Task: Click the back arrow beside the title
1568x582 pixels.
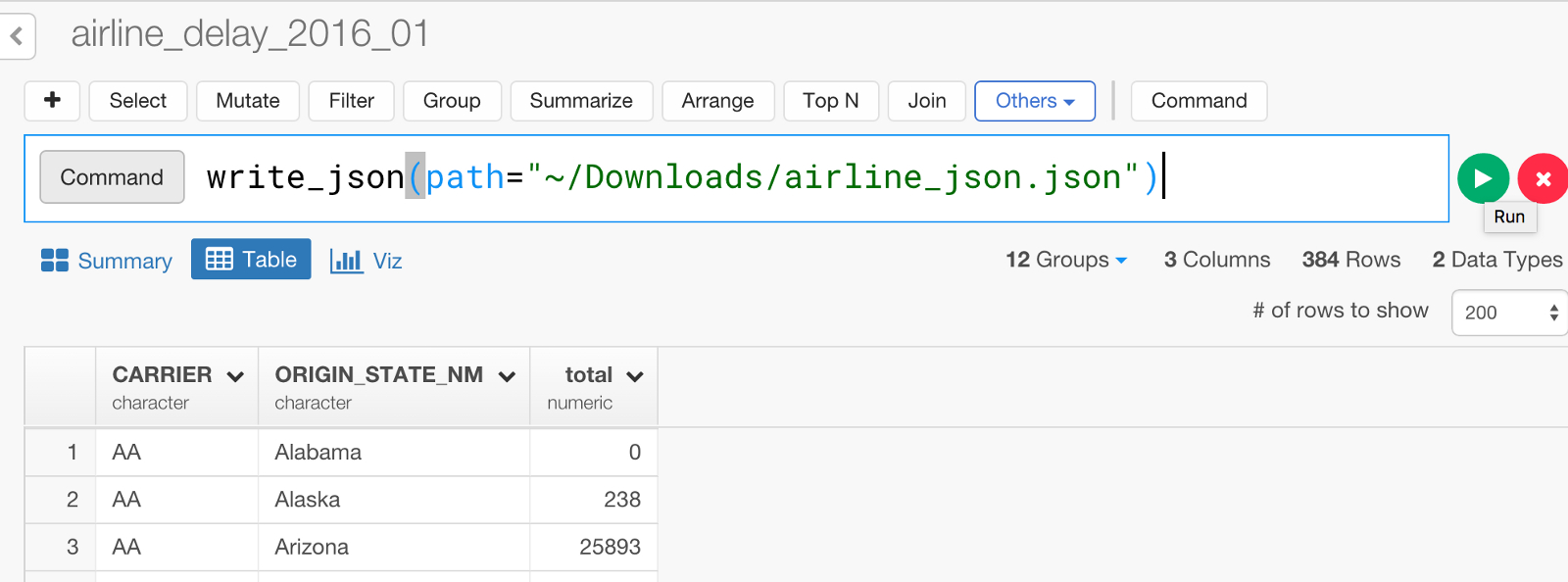Action: 17,36
